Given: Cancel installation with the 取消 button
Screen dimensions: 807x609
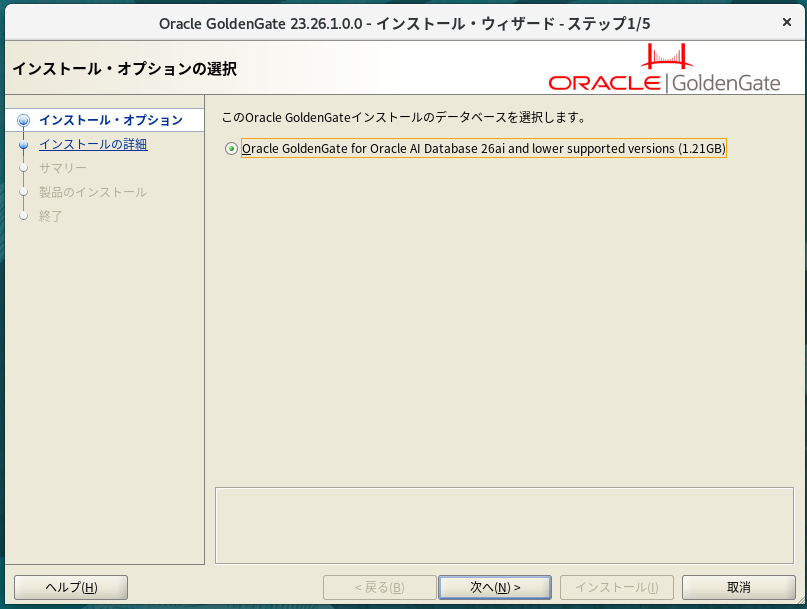Looking at the screenshot, I should (738, 587).
